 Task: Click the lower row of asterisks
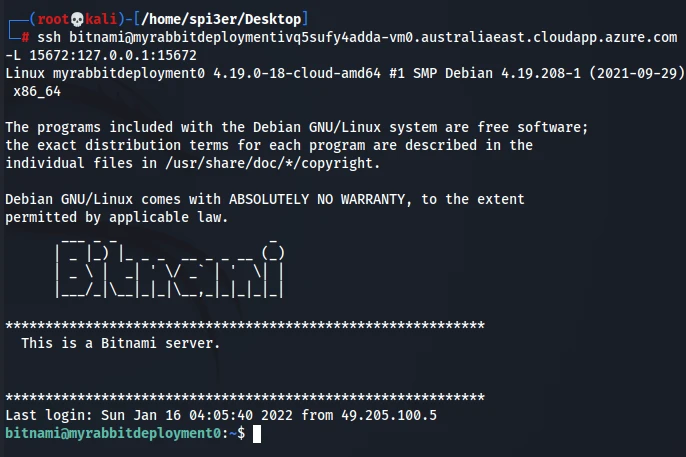[x=245, y=397]
